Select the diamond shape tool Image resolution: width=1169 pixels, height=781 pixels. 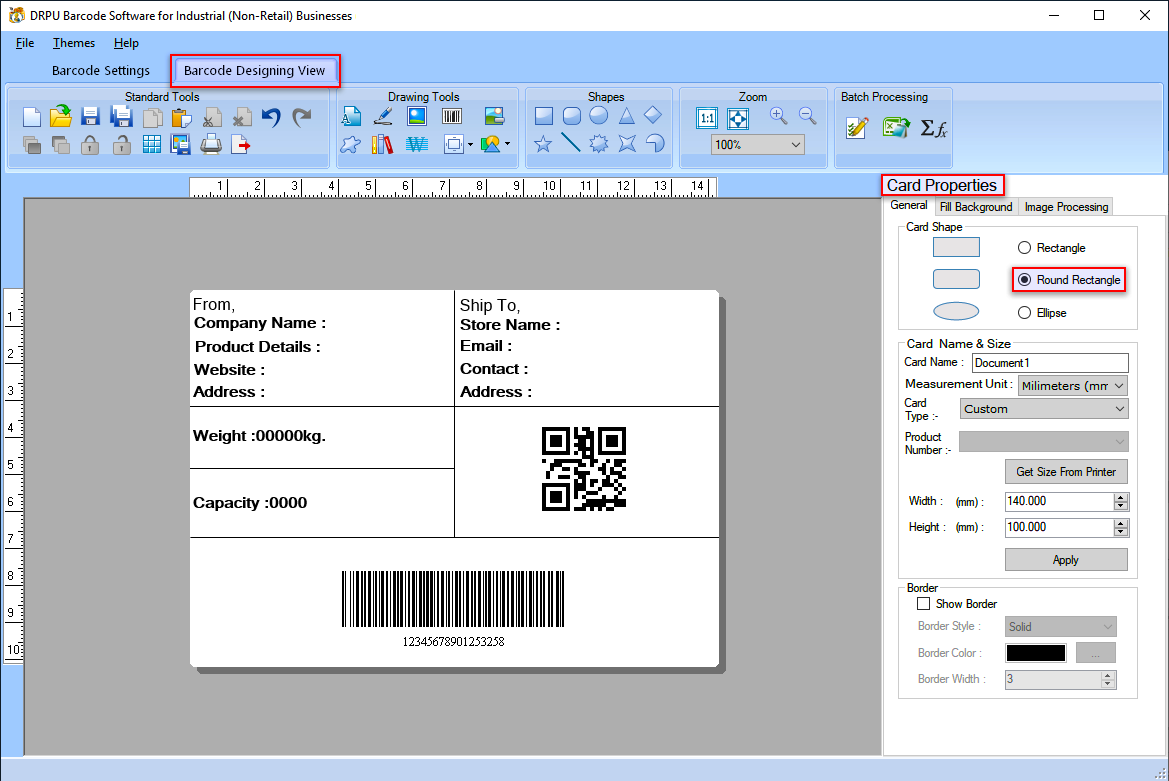(653, 115)
